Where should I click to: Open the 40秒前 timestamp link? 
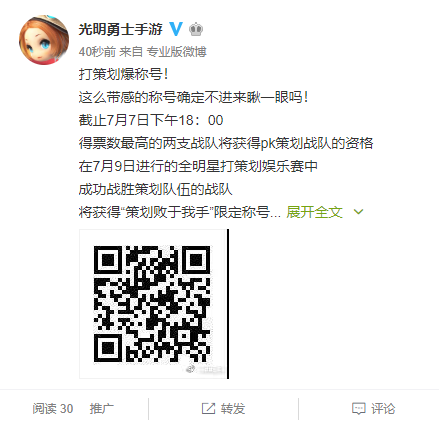coord(97,52)
